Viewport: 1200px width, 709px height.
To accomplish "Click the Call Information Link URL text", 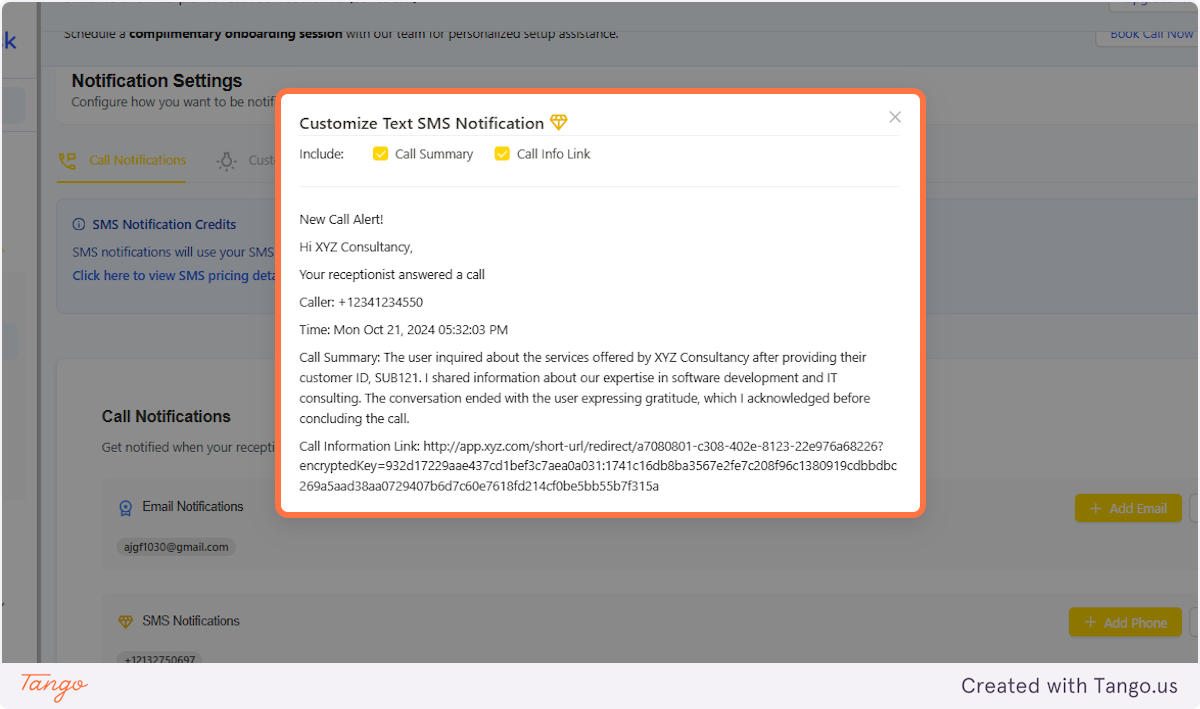I will click(x=598, y=466).
